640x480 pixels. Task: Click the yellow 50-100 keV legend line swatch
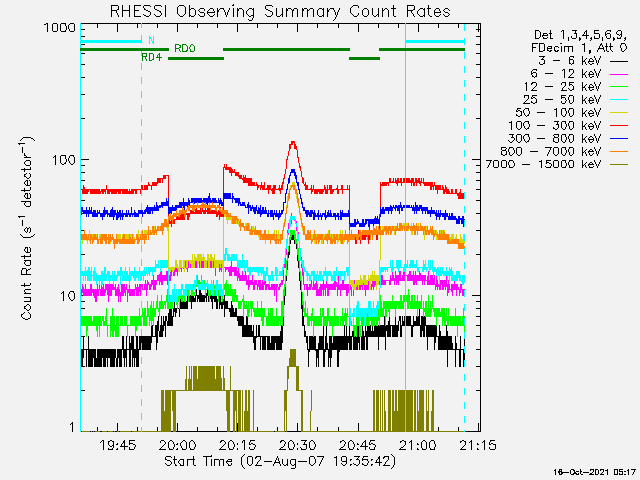tap(619, 113)
